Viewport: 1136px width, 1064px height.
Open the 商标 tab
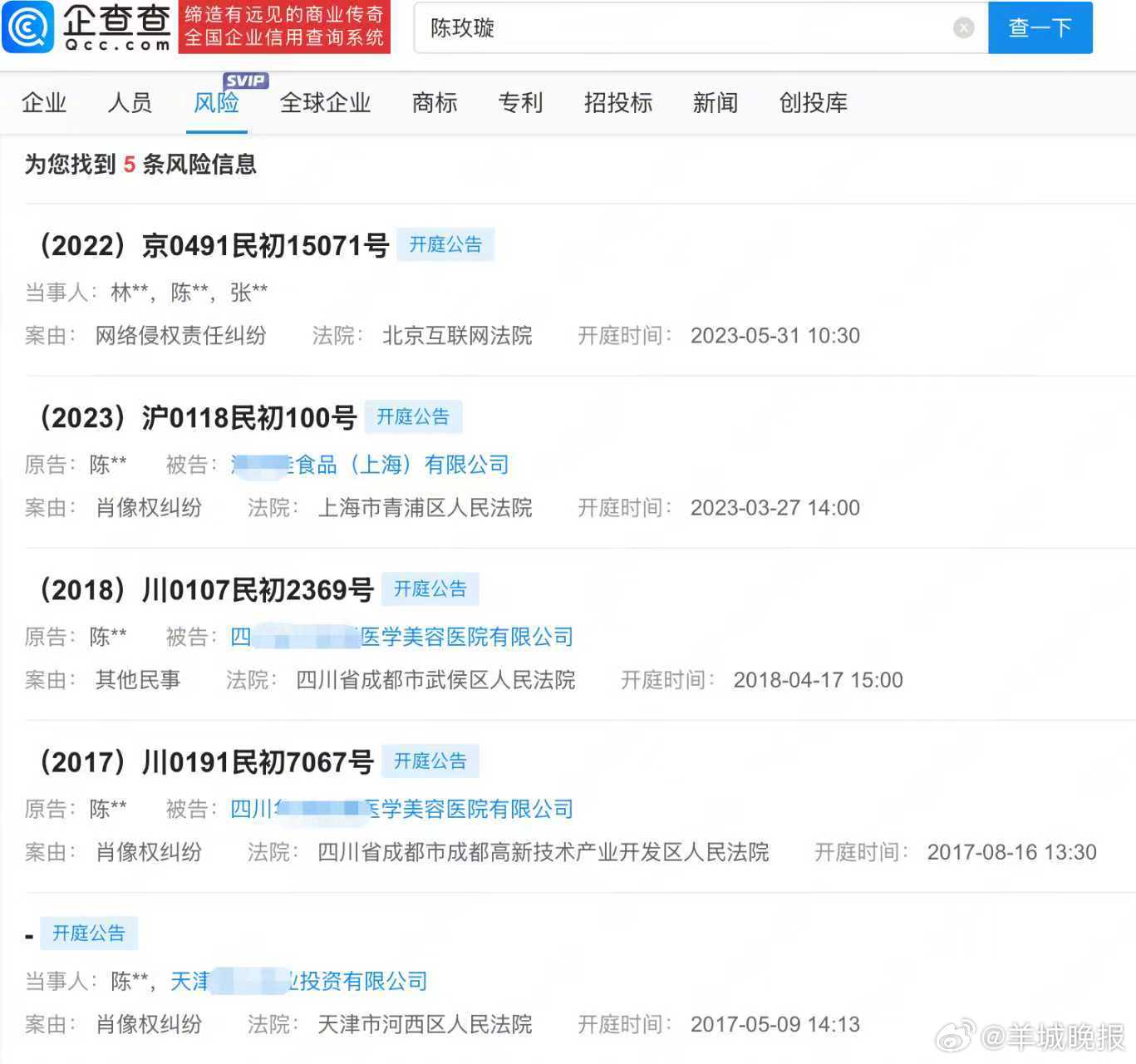click(435, 103)
